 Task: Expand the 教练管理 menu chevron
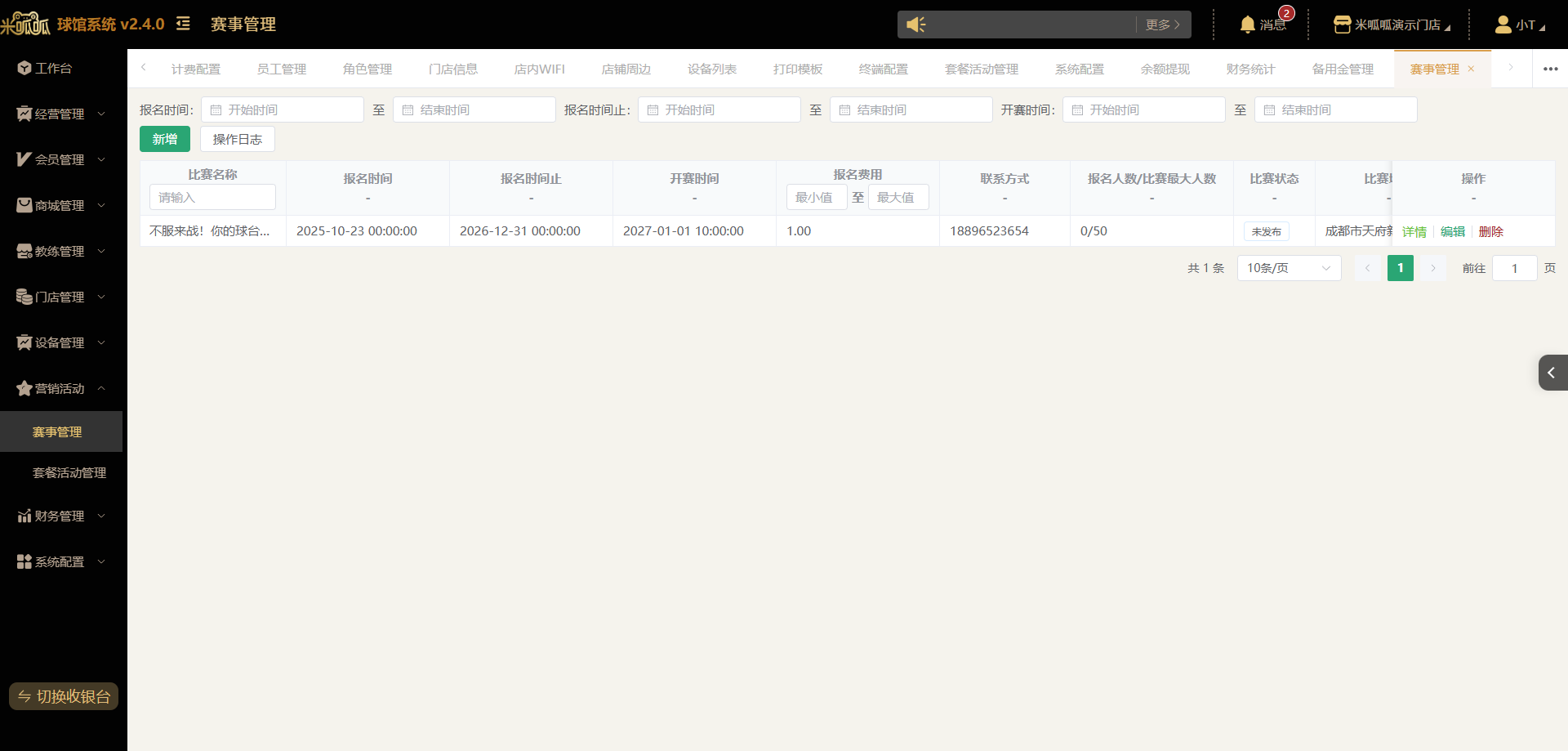[x=101, y=251]
